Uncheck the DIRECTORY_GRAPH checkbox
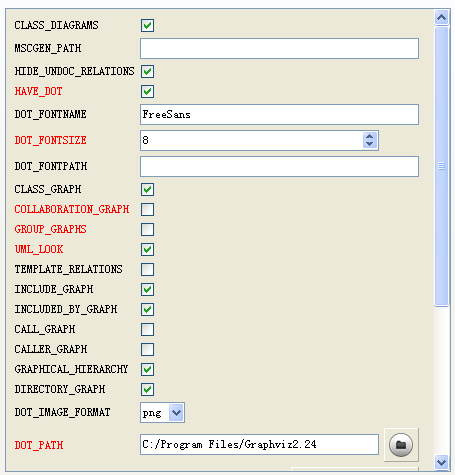Screen dimensions: 455x475 coord(147,389)
